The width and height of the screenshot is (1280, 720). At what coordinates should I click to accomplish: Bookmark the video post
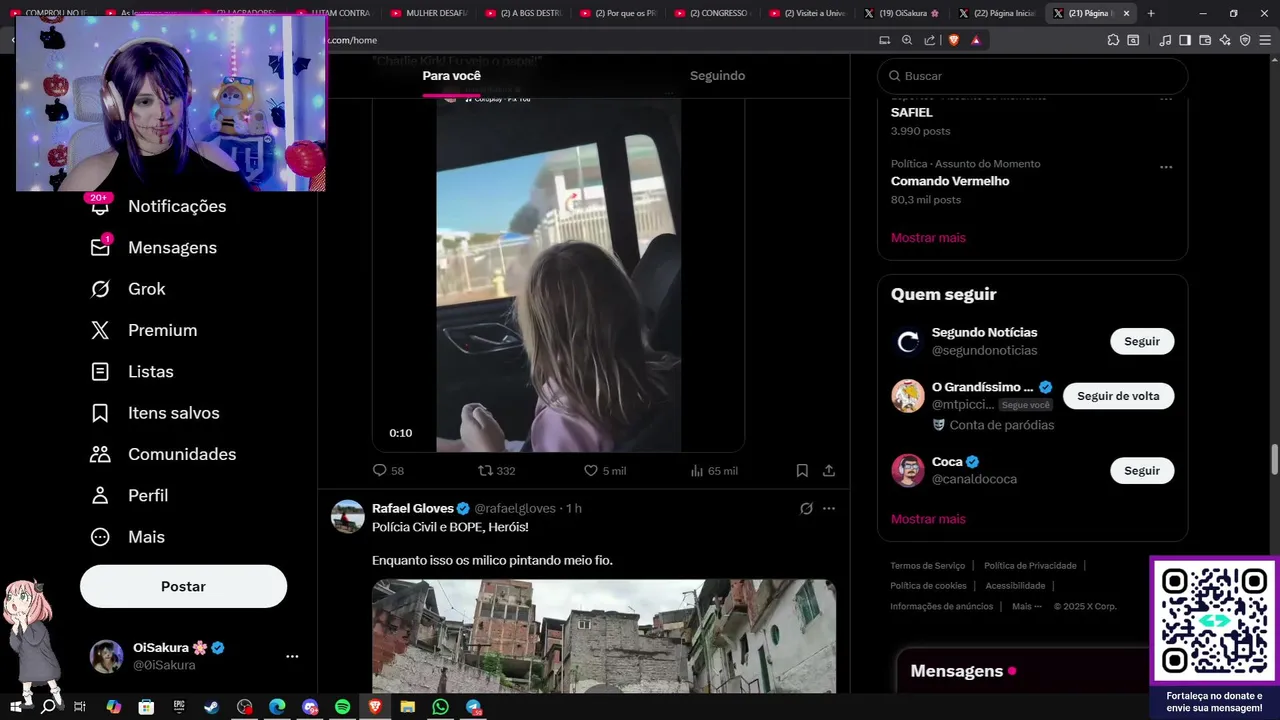tap(802, 470)
